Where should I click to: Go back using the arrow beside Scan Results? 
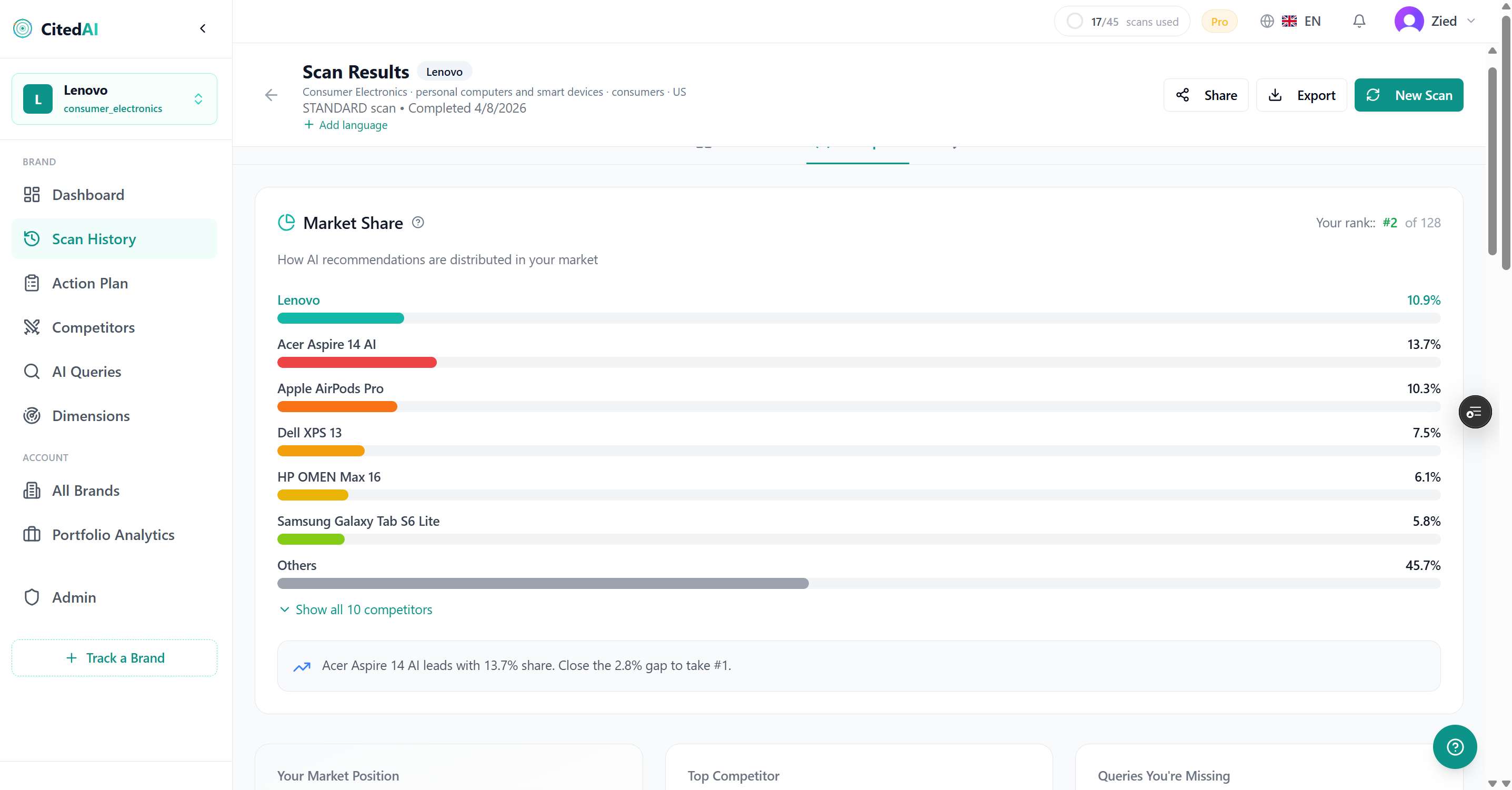point(271,95)
